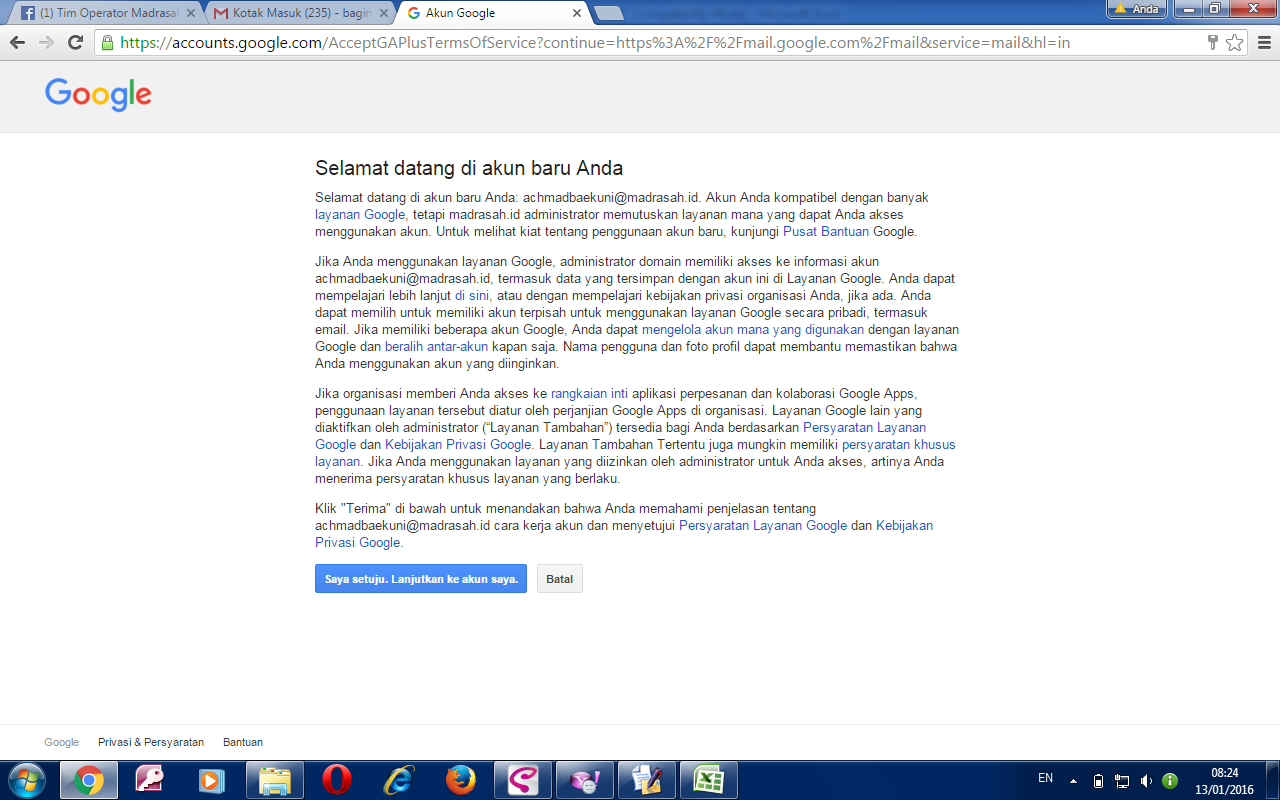Open Microsoft Excel from the taskbar
The width and height of the screenshot is (1280, 800).
coord(709,780)
